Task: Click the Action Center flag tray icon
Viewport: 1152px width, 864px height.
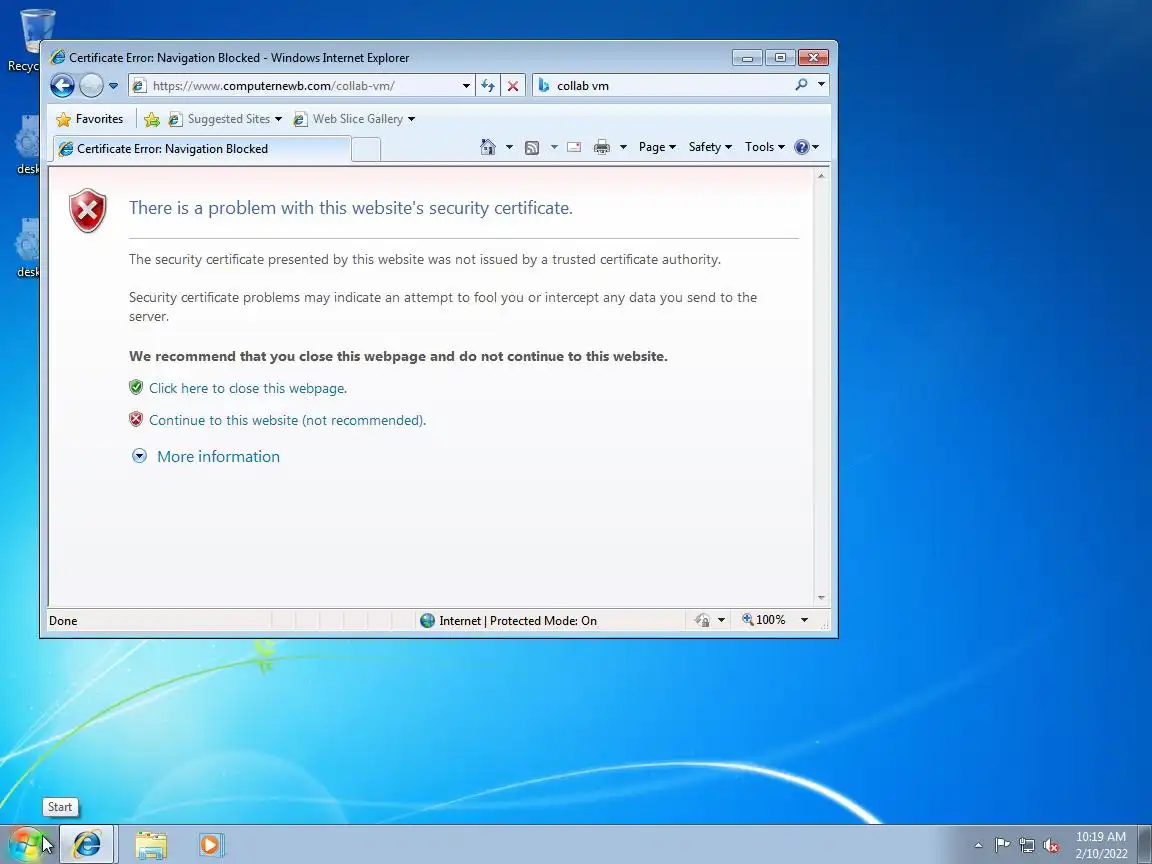Action: coord(1002,845)
